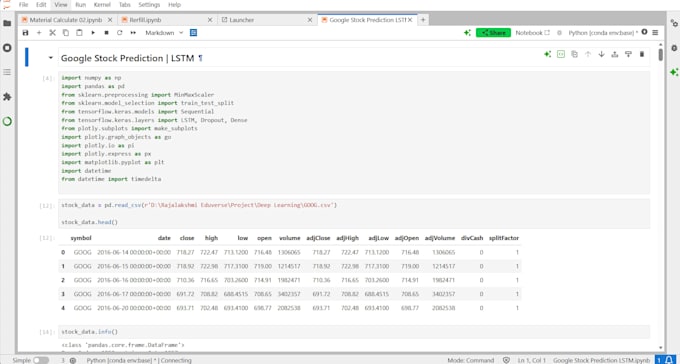The height and width of the screenshot is (364, 680).
Task: Open the Edit menu
Action: [41, 5]
